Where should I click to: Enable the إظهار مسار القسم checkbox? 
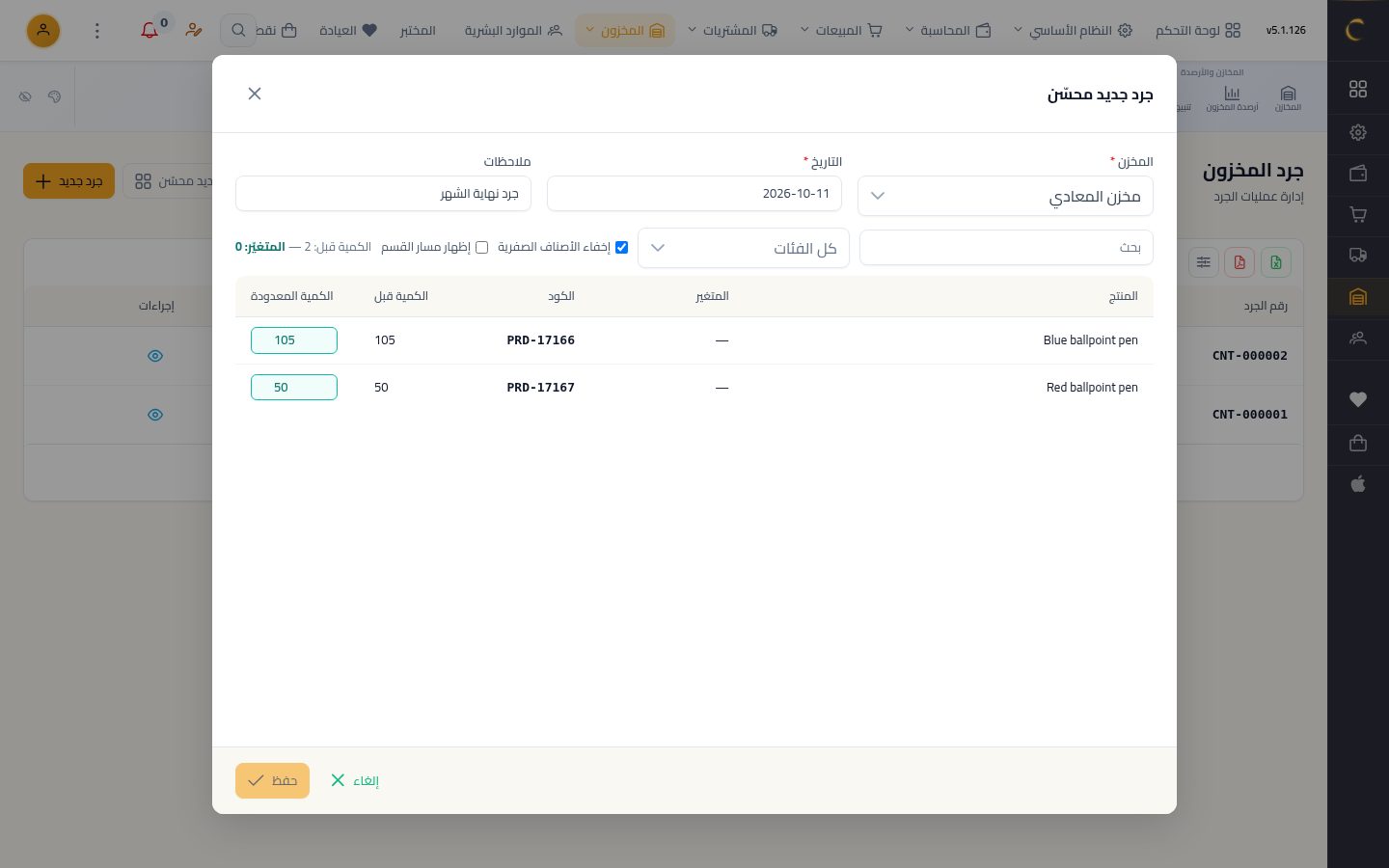point(481,248)
